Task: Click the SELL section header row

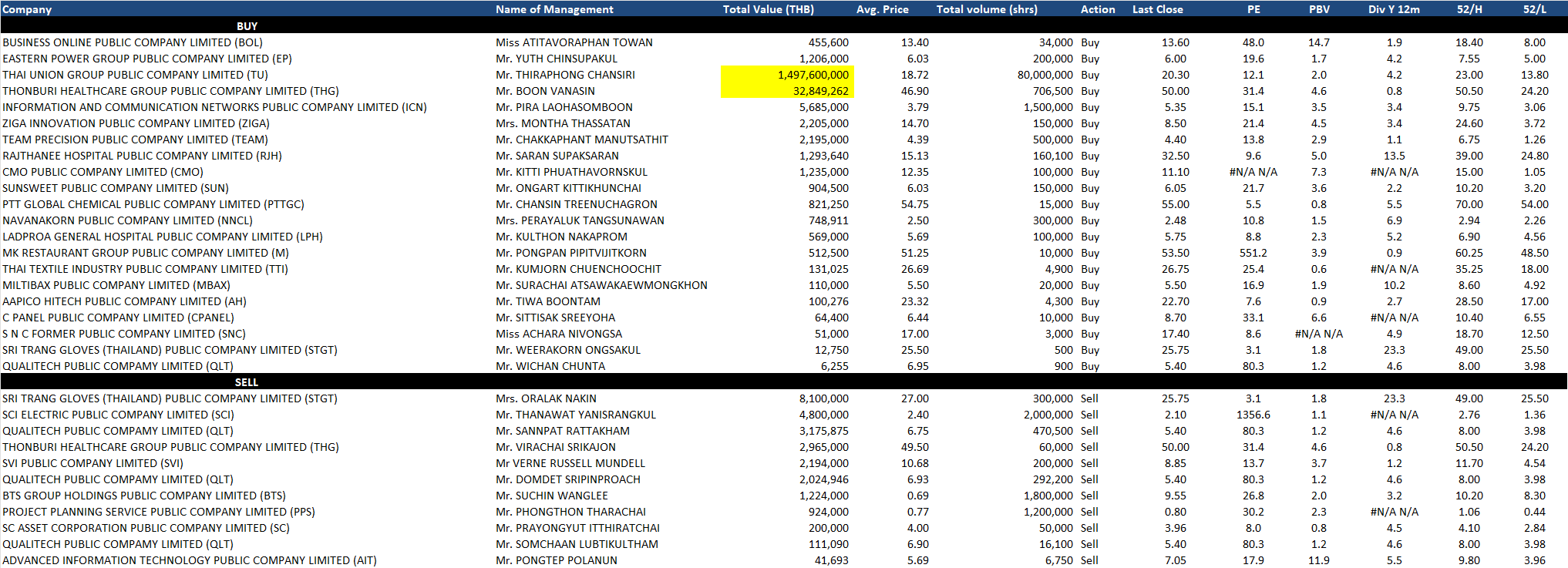Action: (x=784, y=381)
